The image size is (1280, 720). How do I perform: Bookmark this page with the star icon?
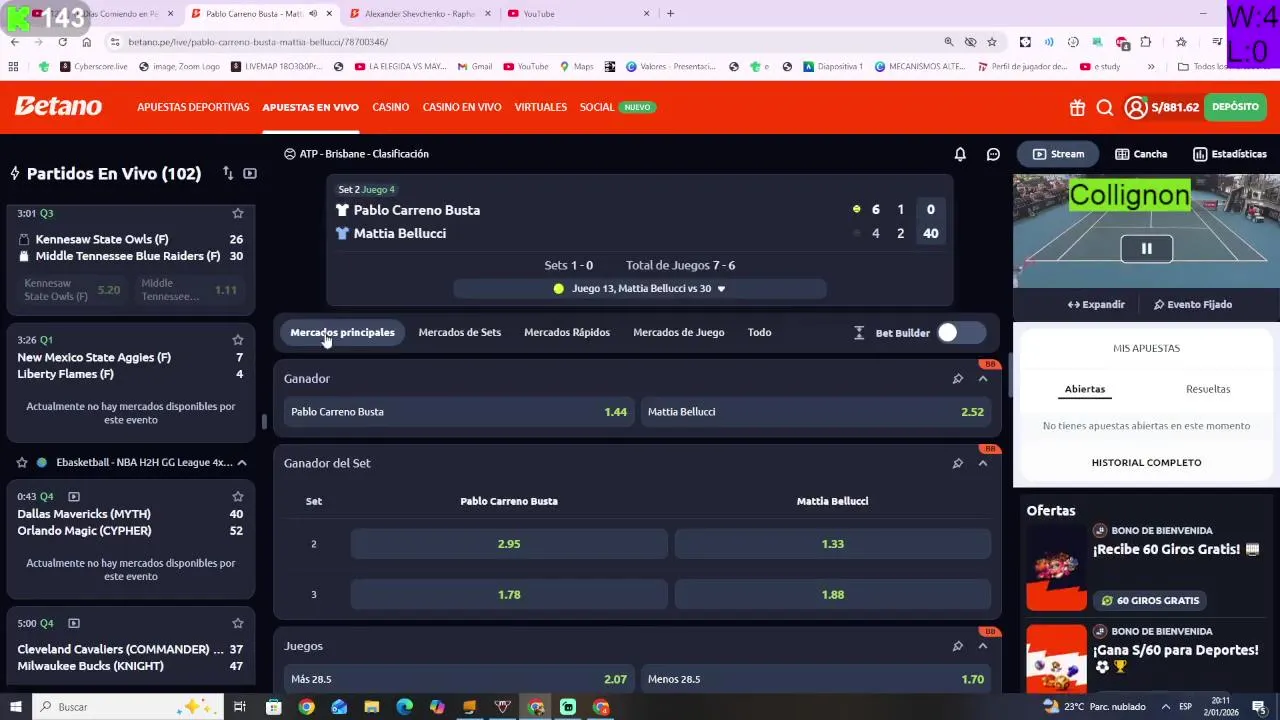[x=992, y=42]
